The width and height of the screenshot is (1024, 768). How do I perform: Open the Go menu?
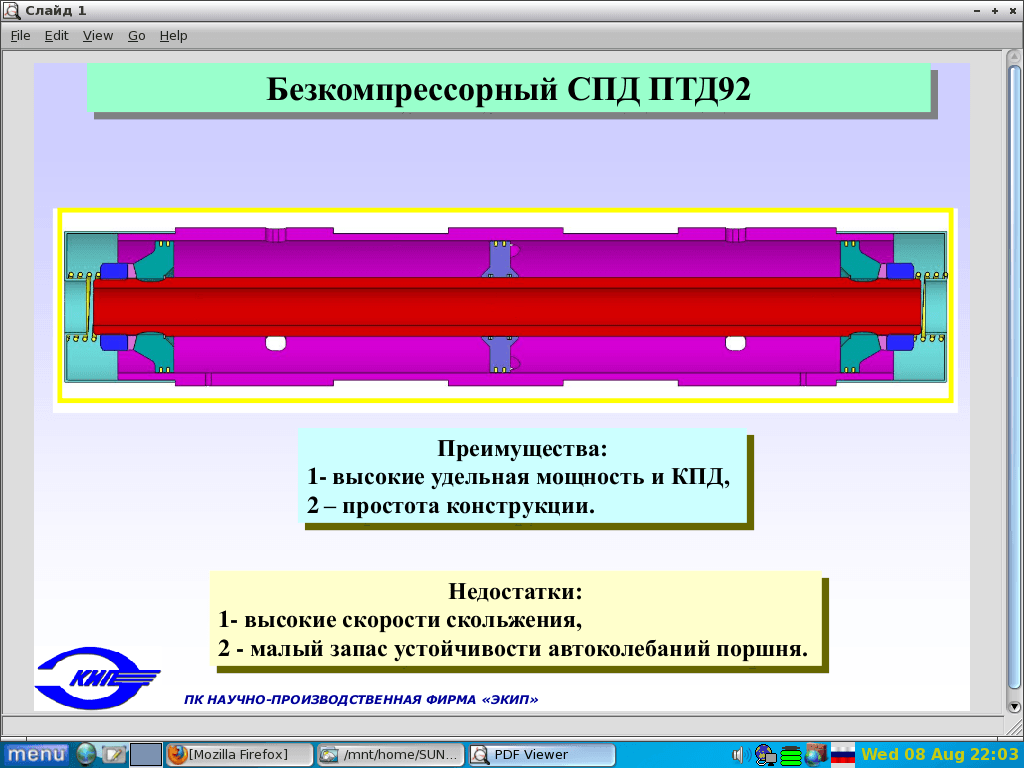click(136, 36)
